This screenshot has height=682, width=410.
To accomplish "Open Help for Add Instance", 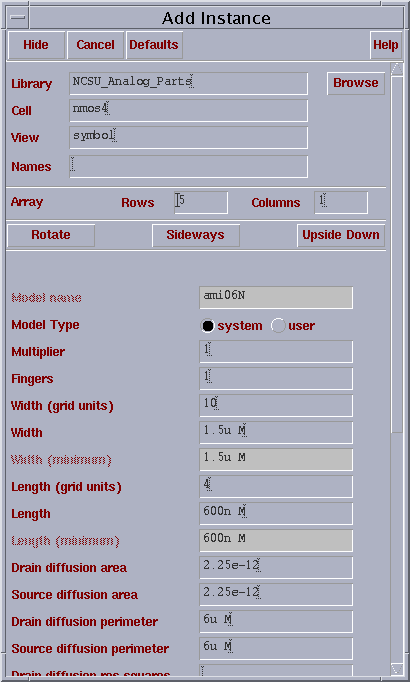I will click(386, 45).
